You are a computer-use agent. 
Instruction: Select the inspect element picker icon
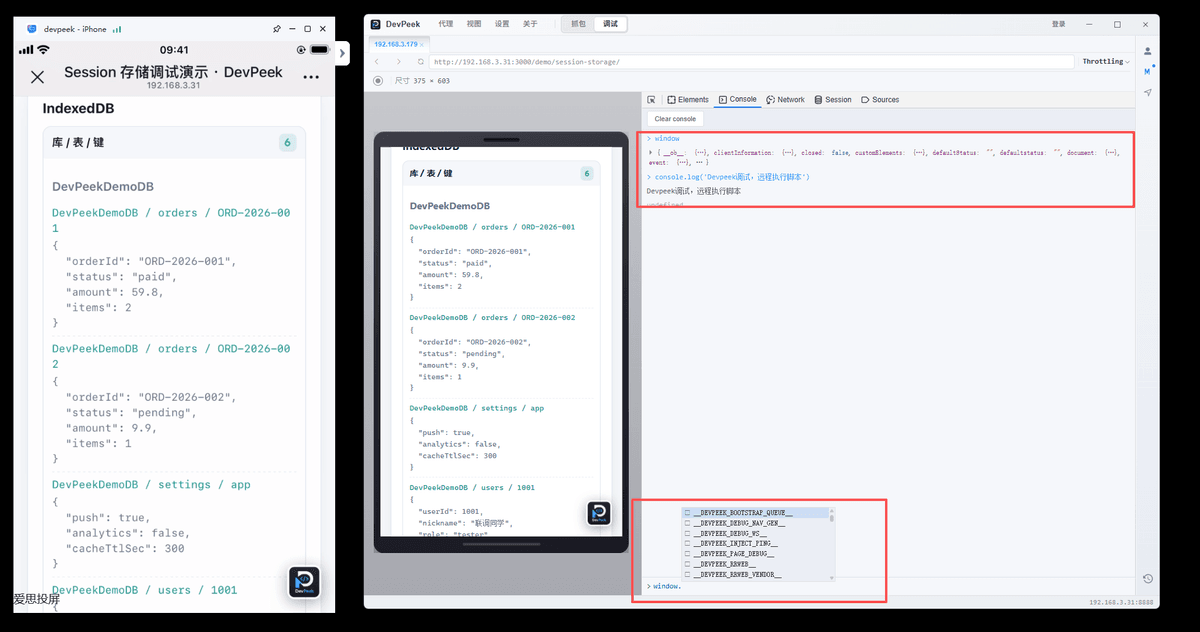click(x=651, y=100)
